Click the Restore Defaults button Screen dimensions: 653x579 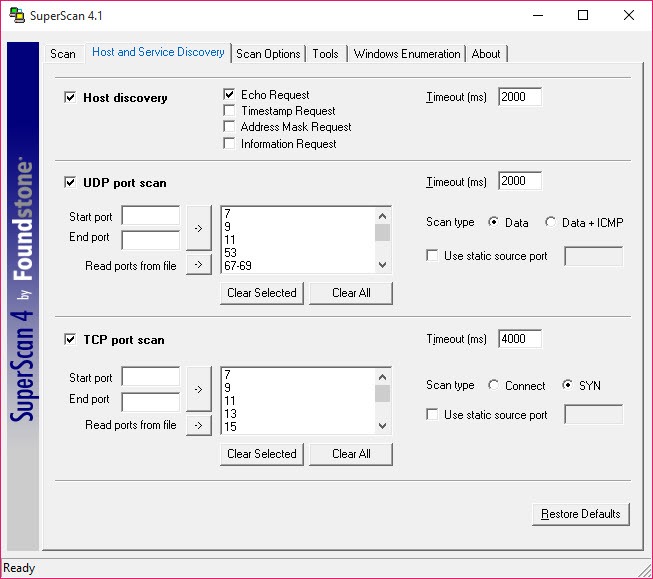581,514
